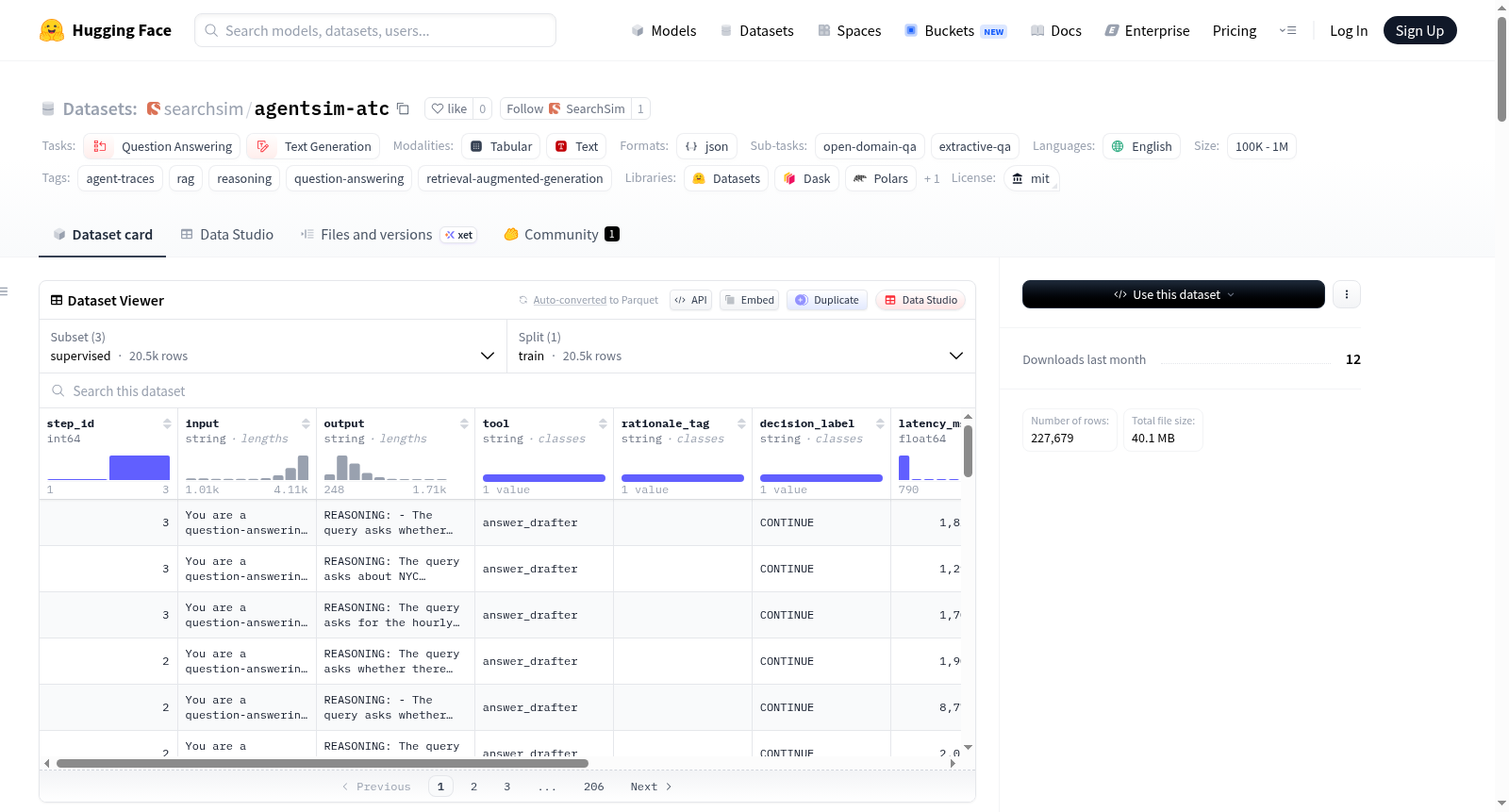Open the Pricing page
The height and width of the screenshot is (812, 1509).
(1235, 30)
